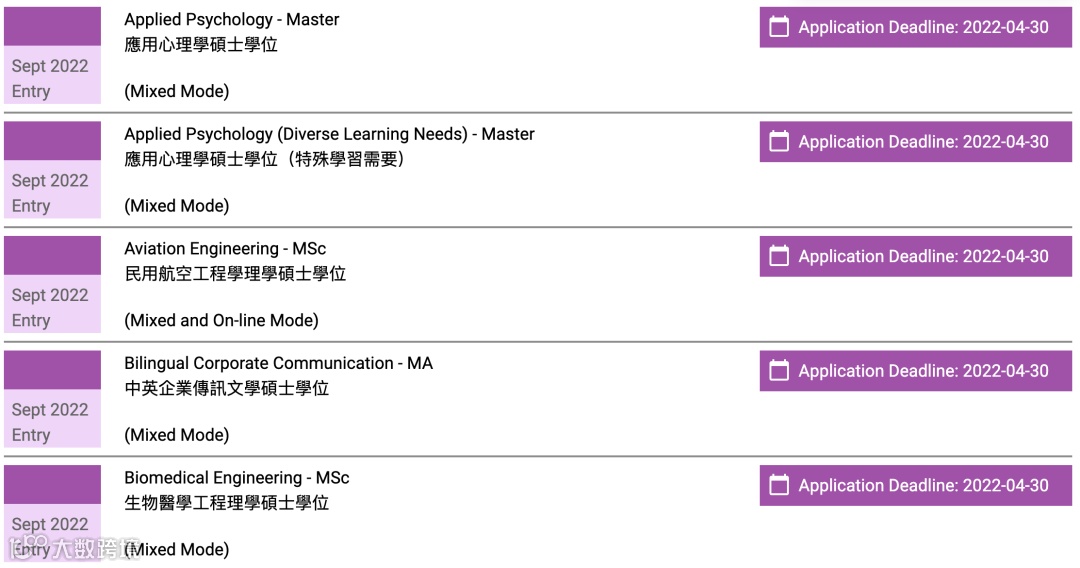Click Chinese title 中英企業傳訊文學碩士學位
The image size is (1080, 568).
[226, 388]
